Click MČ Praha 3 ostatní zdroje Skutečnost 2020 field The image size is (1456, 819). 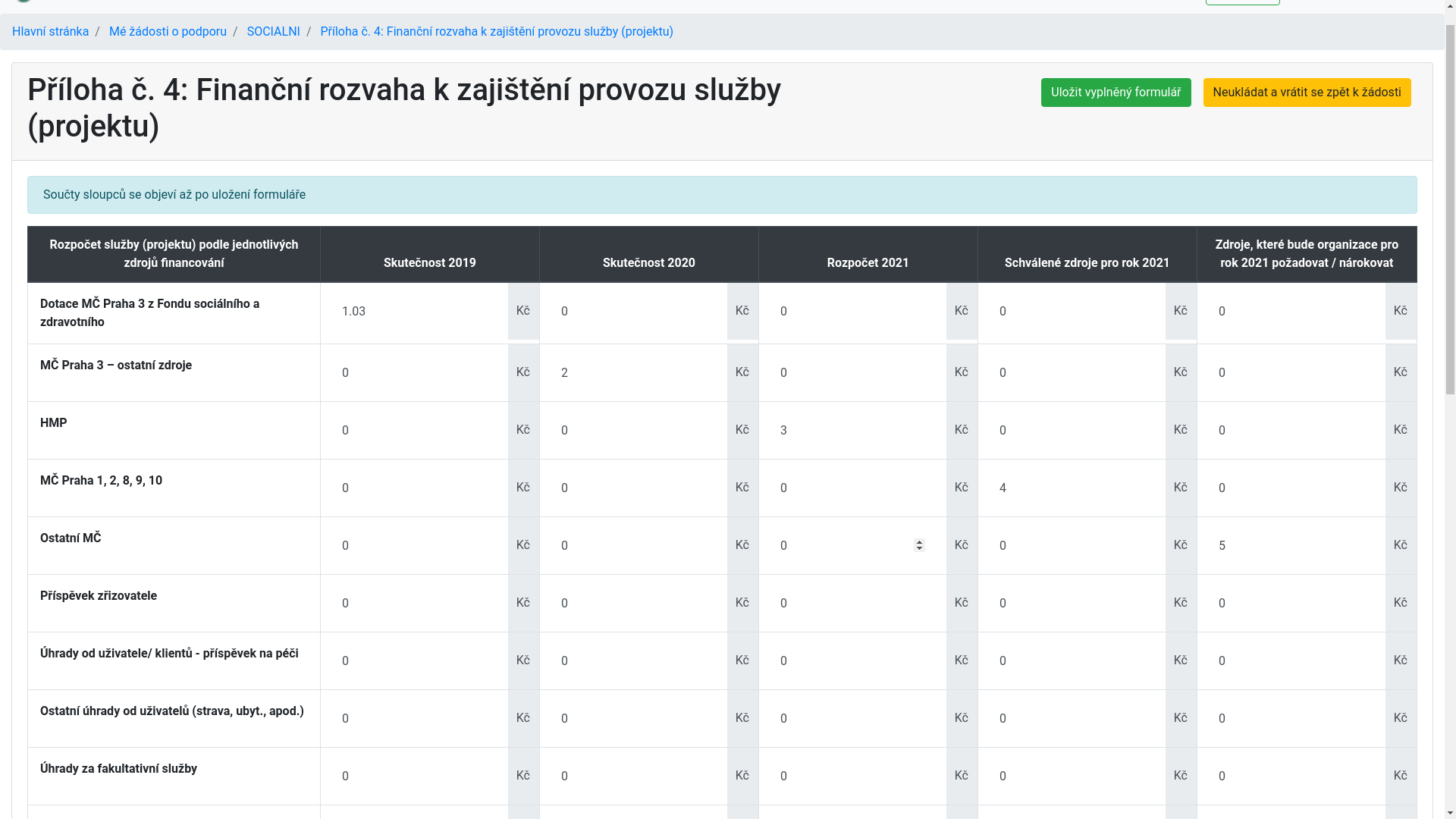pos(634,373)
